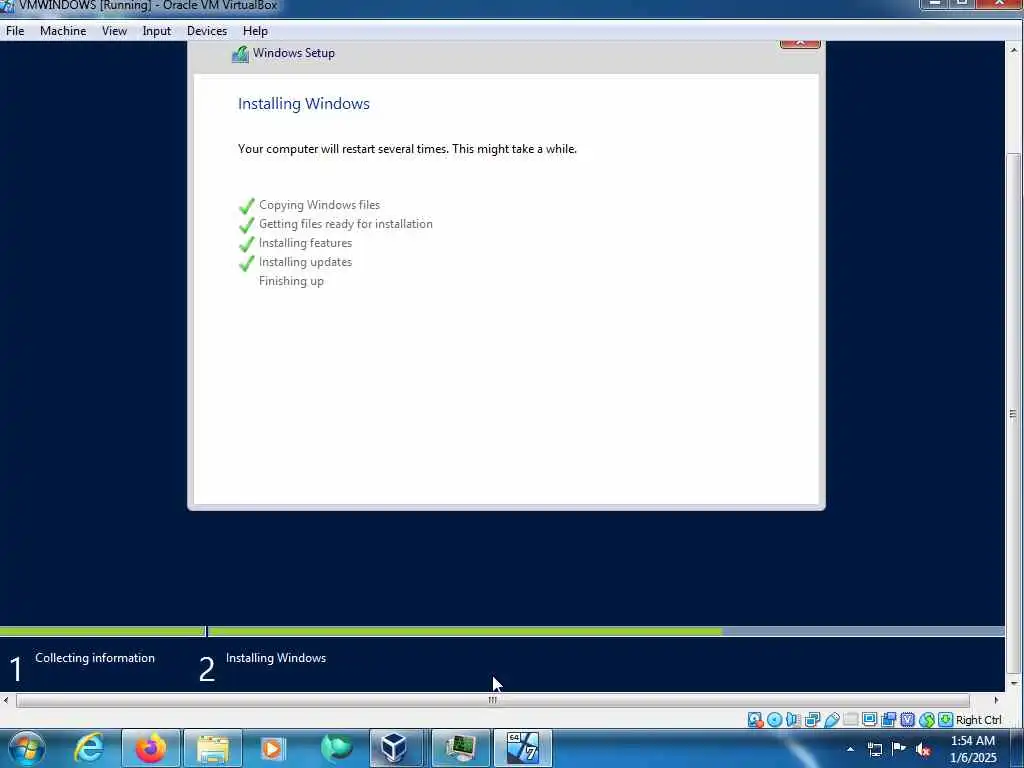Click the network adapters indicator icon
This screenshot has height=768, width=1024.
[x=812, y=720]
